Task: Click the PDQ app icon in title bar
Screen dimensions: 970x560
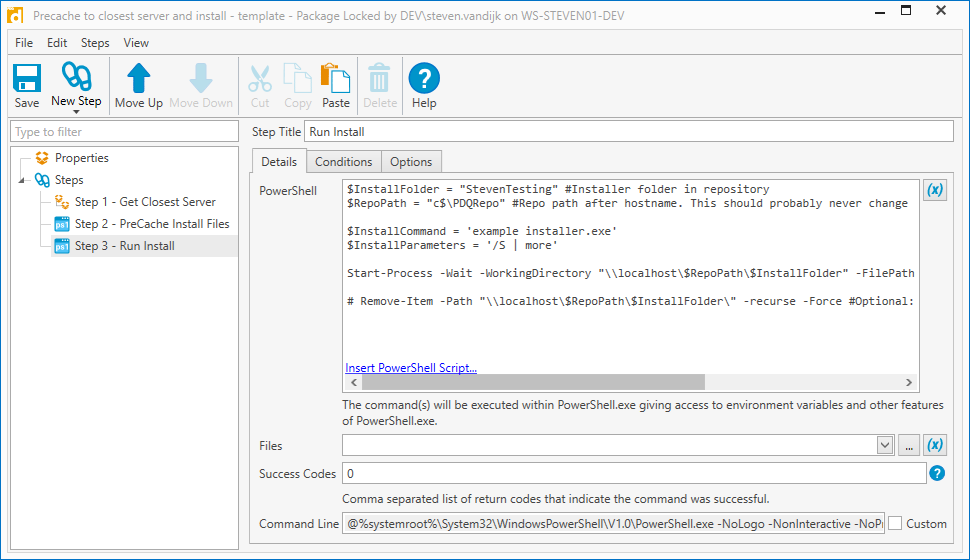Action: 15,15
